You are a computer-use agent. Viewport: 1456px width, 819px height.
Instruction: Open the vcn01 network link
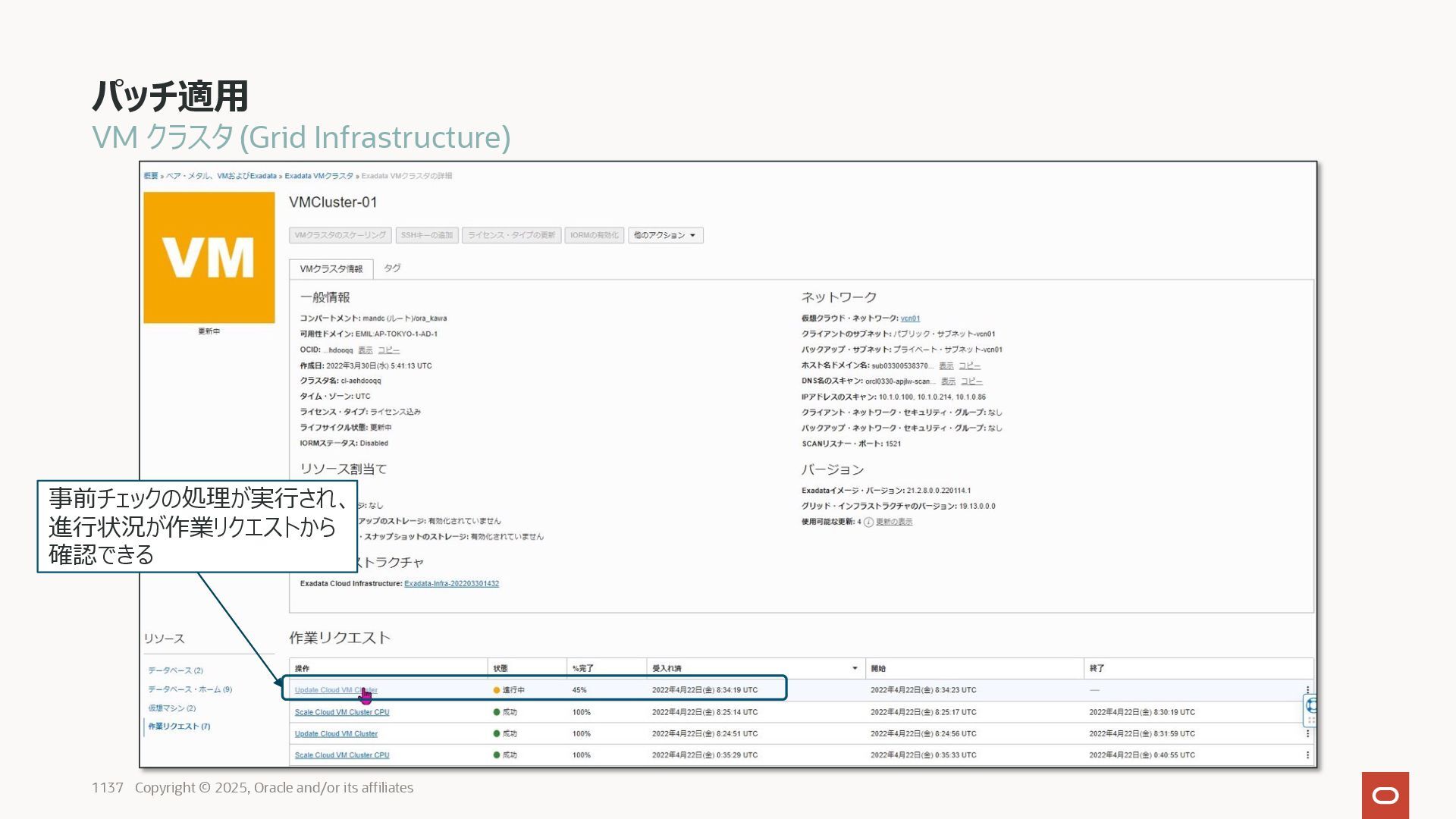pyautogui.click(x=910, y=318)
